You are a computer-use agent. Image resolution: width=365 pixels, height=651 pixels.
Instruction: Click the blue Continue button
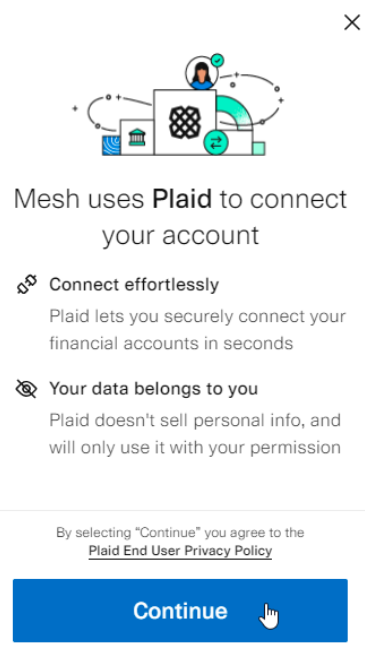[x=180, y=610]
